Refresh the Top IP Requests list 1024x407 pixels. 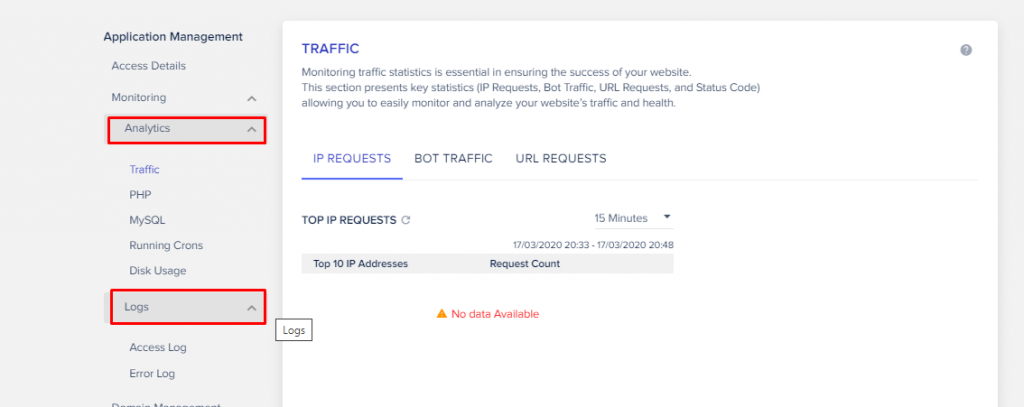[x=406, y=220]
